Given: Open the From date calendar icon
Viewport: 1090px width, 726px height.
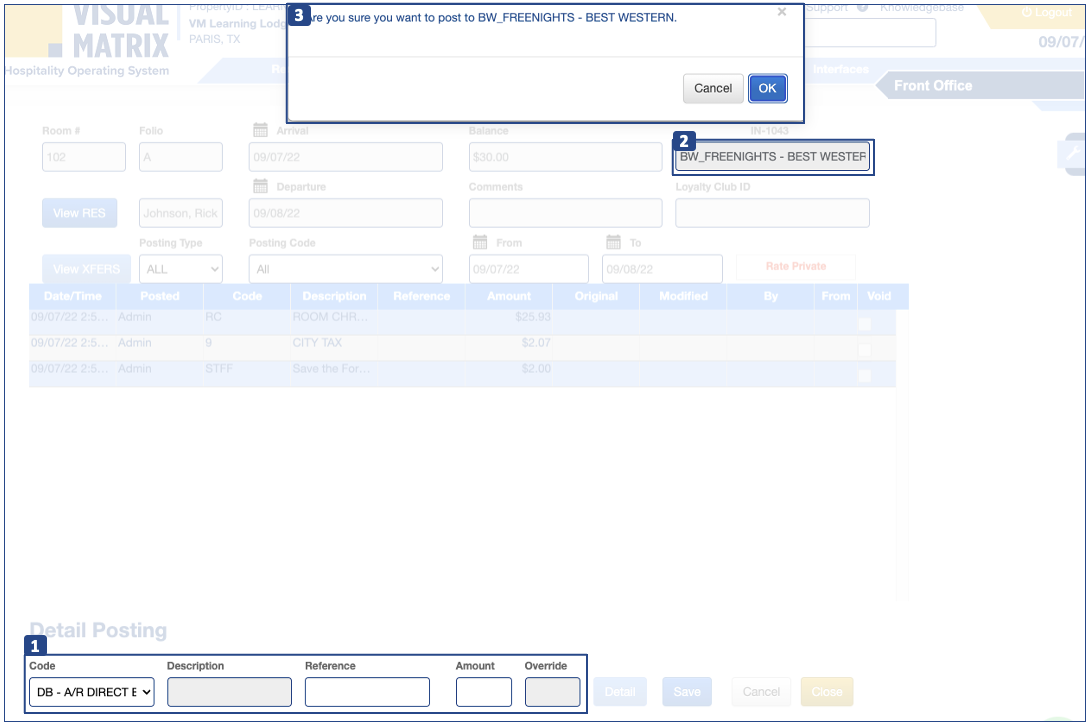Looking at the screenshot, I should [480, 242].
